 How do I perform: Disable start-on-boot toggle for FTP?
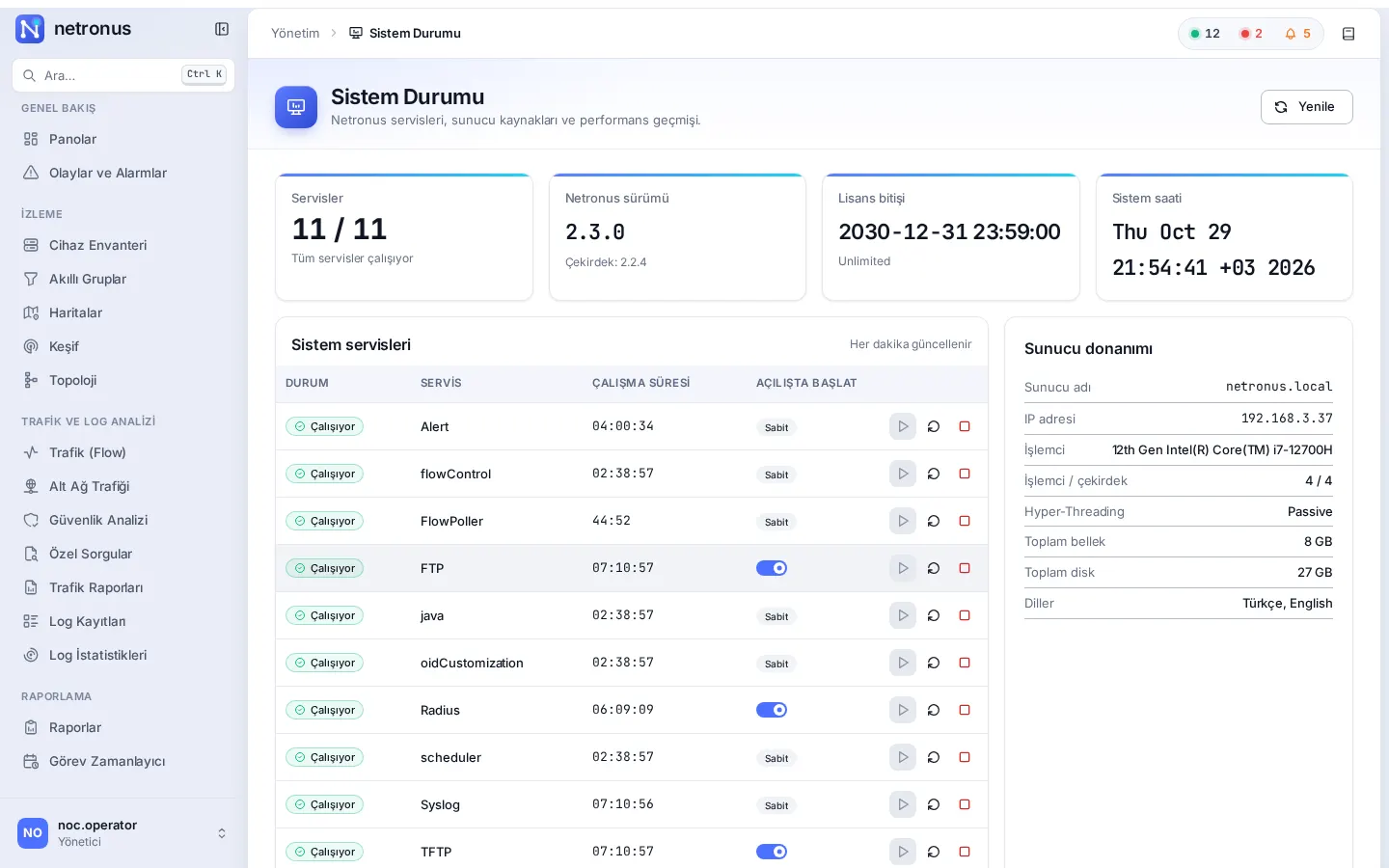[x=772, y=568]
